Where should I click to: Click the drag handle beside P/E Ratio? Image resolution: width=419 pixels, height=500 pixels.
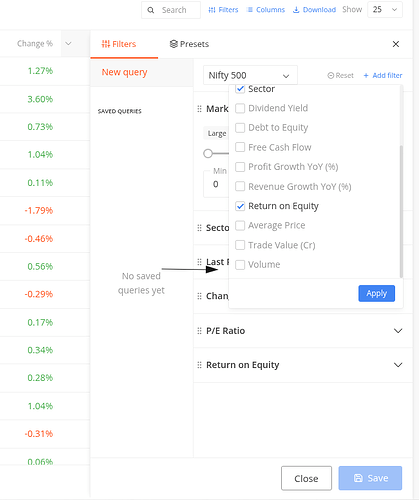click(x=199, y=331)
